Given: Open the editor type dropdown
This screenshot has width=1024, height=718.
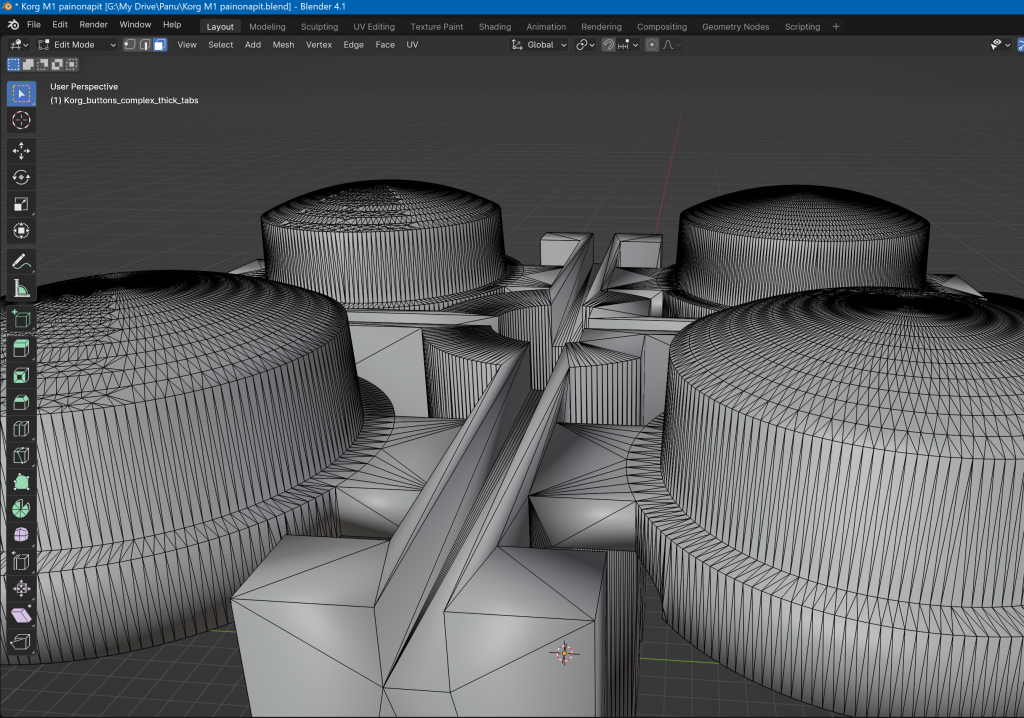Looking at the screenshot, I should click(x=19, y=44).
